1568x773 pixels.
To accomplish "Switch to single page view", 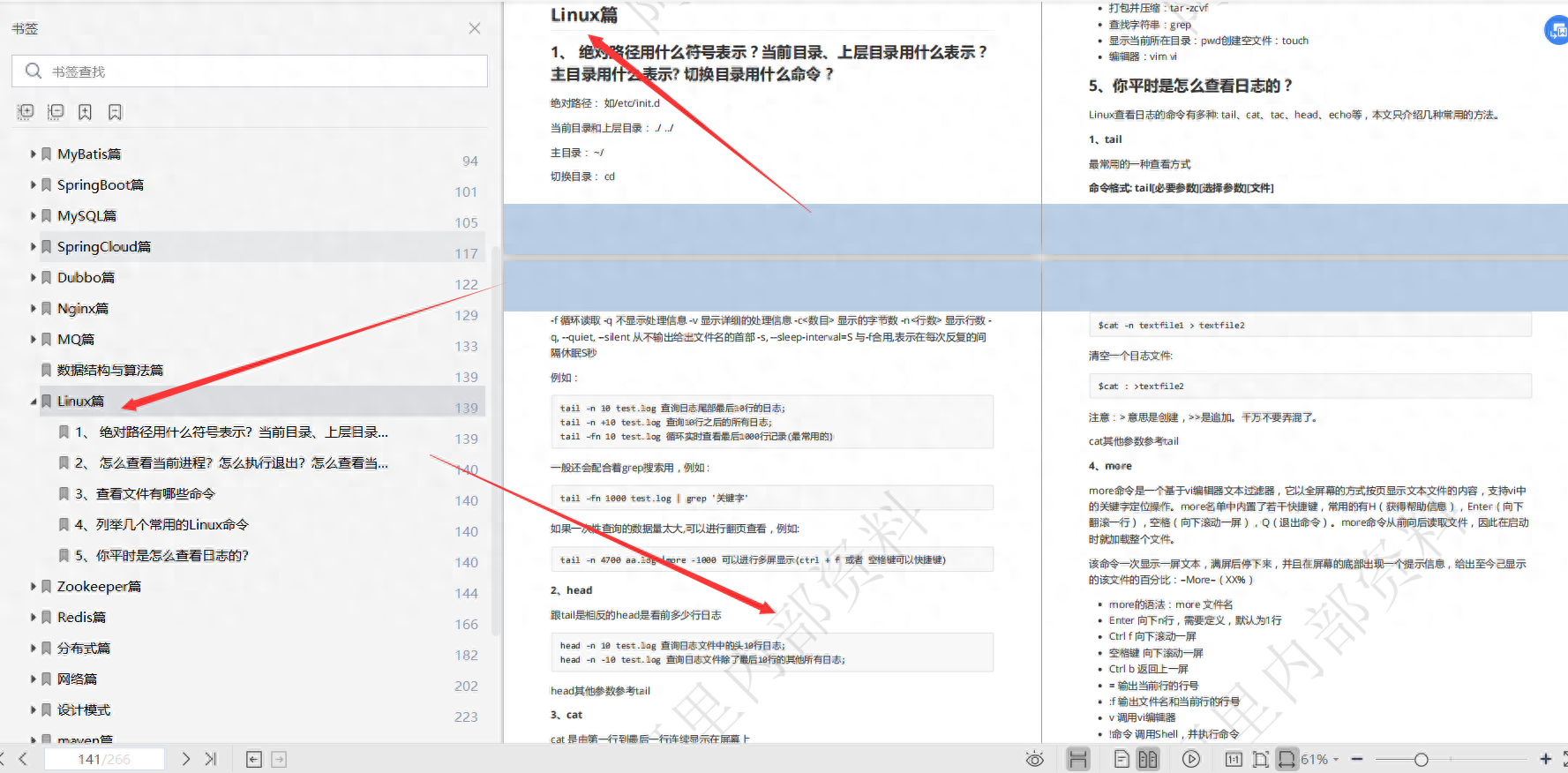I will click(x=1122, y=759).
